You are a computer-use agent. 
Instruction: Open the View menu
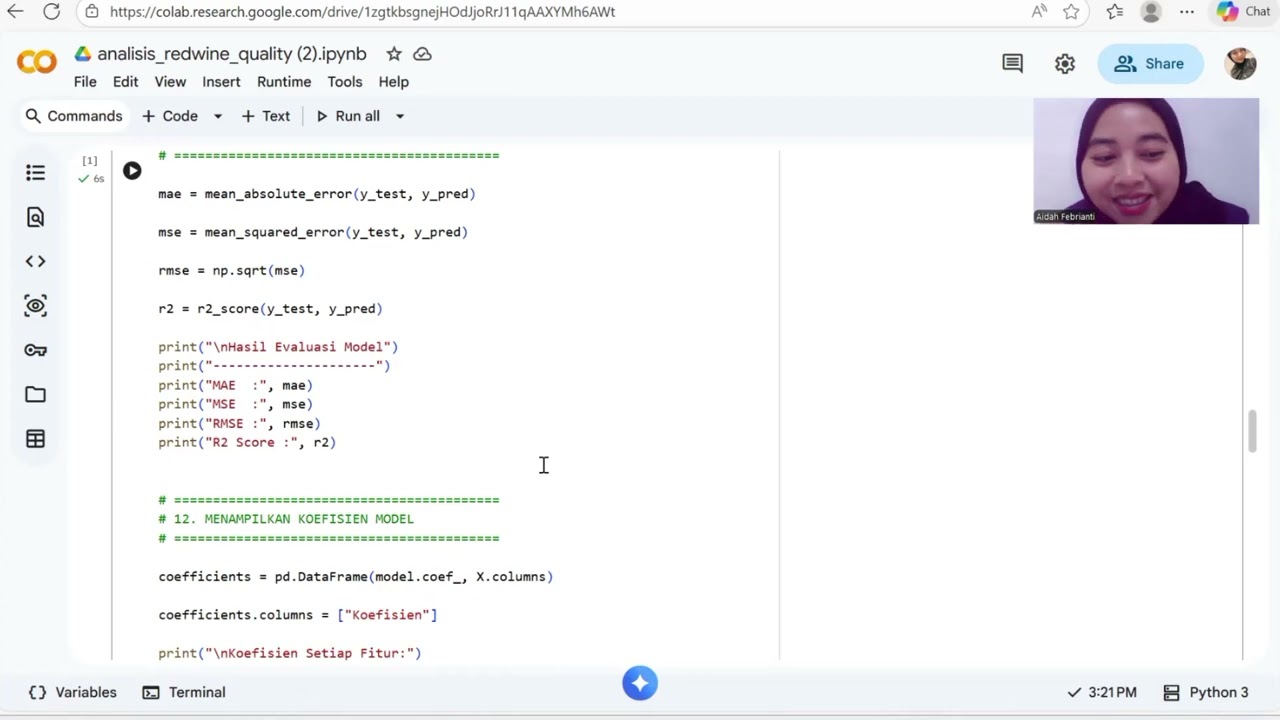click(170, 82)
